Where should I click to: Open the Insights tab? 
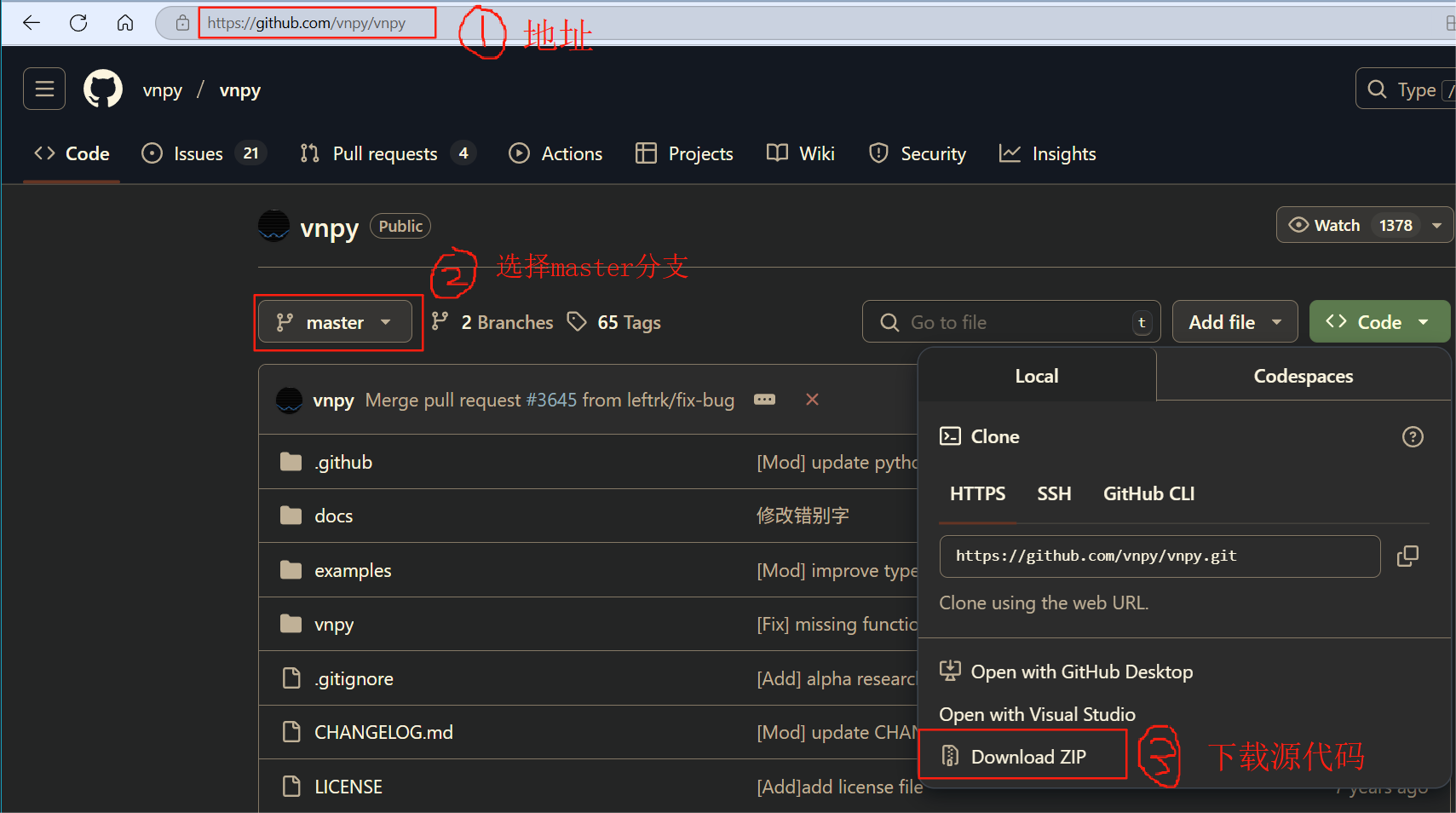pos(1048,153)
